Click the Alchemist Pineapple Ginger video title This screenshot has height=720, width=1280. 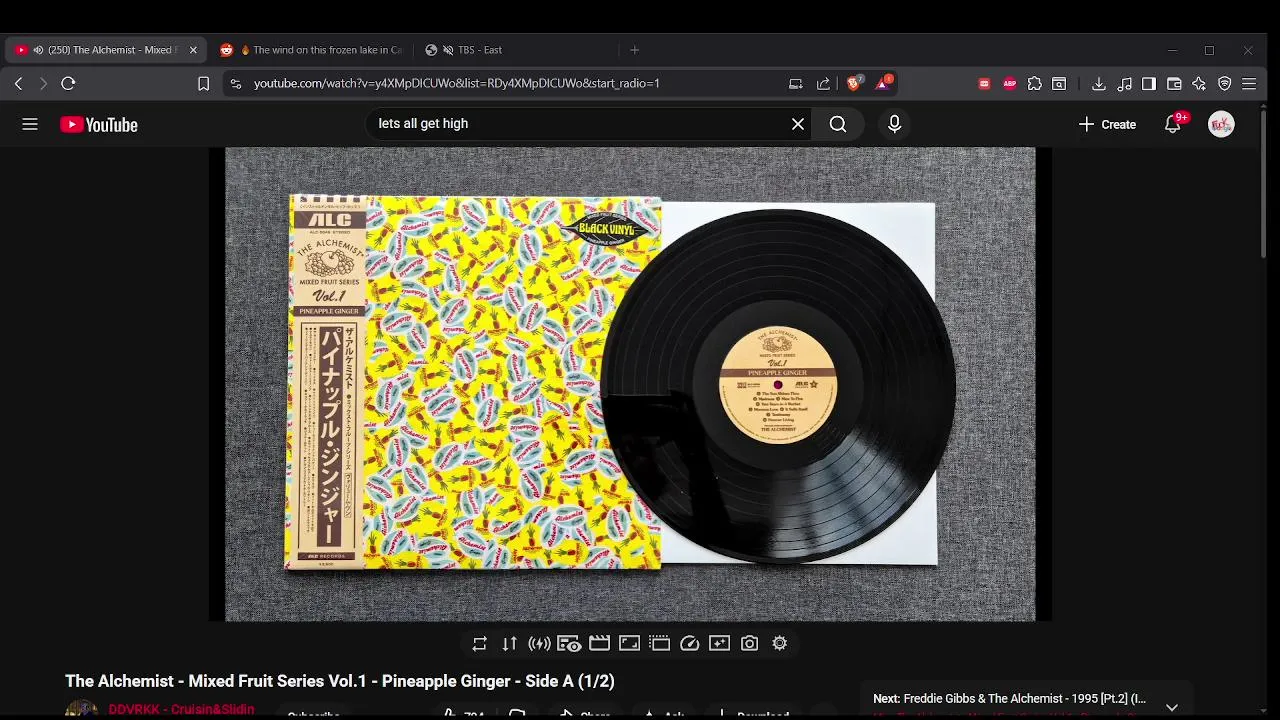point(340,681)
